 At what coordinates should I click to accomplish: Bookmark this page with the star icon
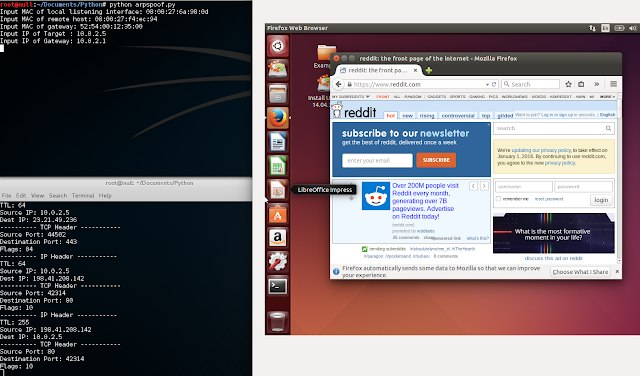[568, 84]
